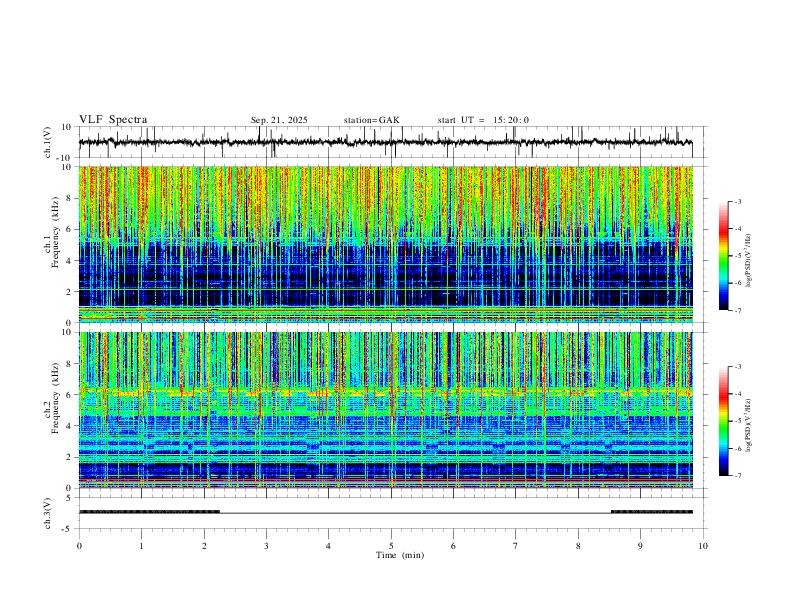
Task: Click the '-3' label on ch.1 colorbar
Action: tap(737, 201)
